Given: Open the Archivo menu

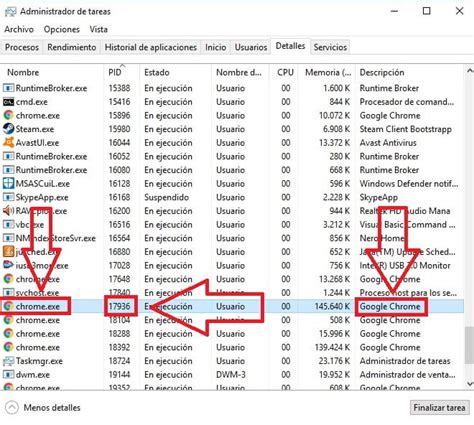Looking at the screenshot, I should tap(19, 29).
